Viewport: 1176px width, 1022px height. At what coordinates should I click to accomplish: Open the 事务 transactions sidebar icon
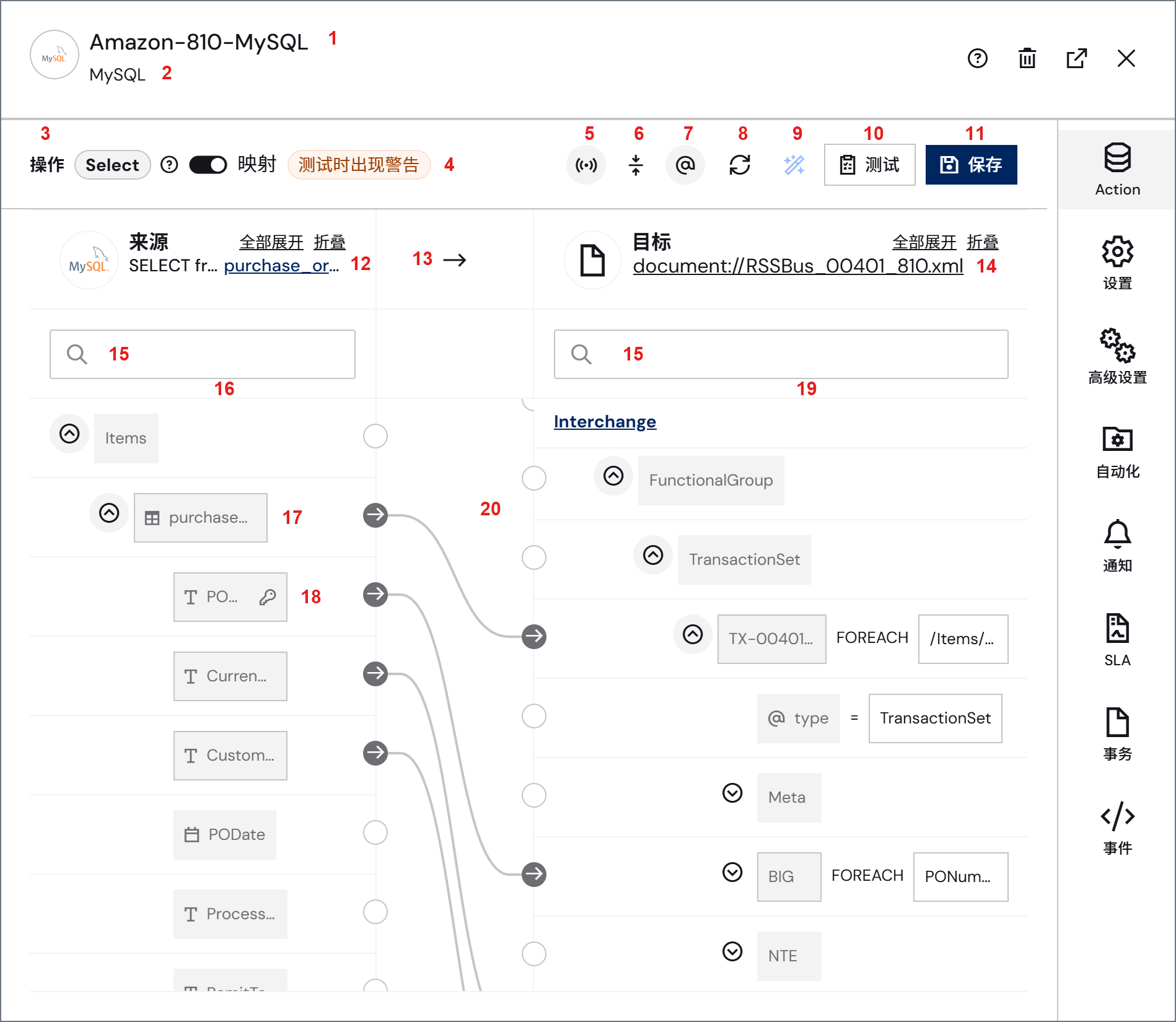coord(1117,734)
